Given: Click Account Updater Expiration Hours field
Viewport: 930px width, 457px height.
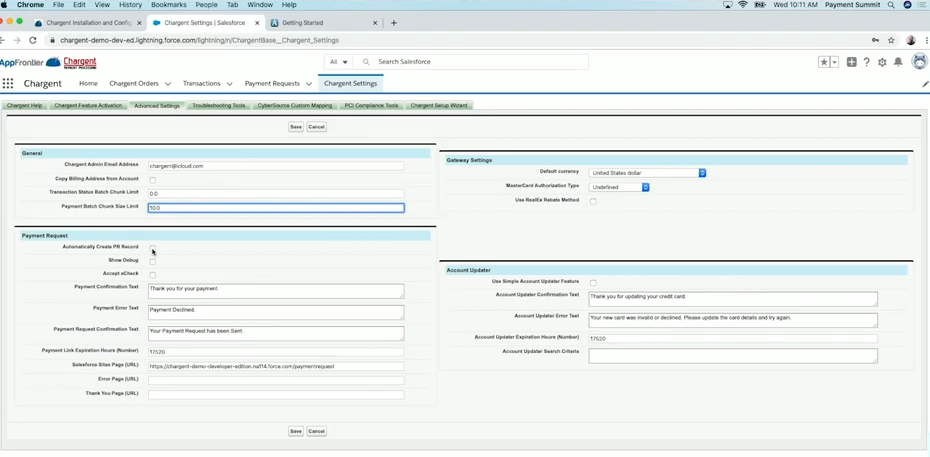Looking at the screenshot, I should coord(732,339).
